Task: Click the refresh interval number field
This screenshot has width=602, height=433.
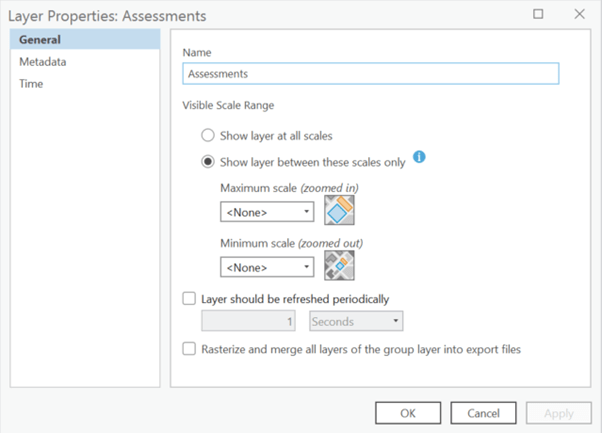Action: coord(250,321)
